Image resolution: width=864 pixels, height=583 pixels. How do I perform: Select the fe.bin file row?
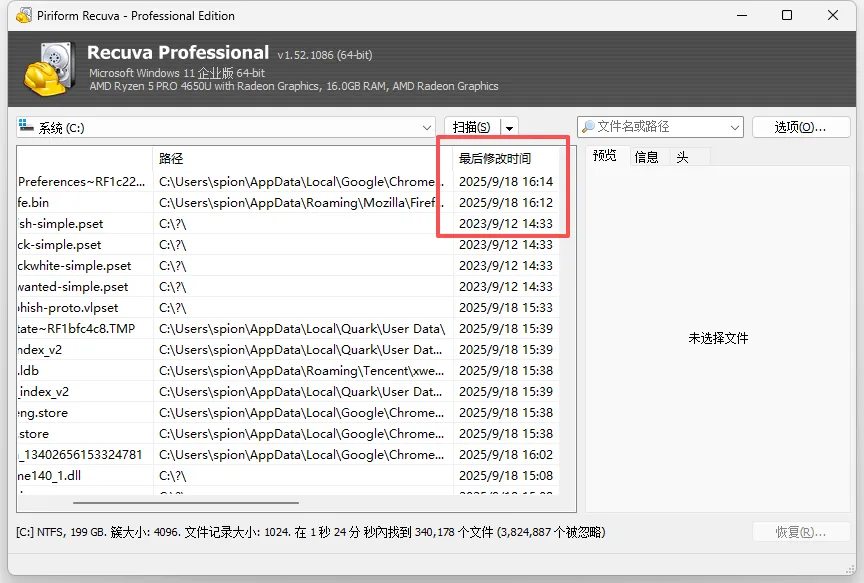(288, 203)
